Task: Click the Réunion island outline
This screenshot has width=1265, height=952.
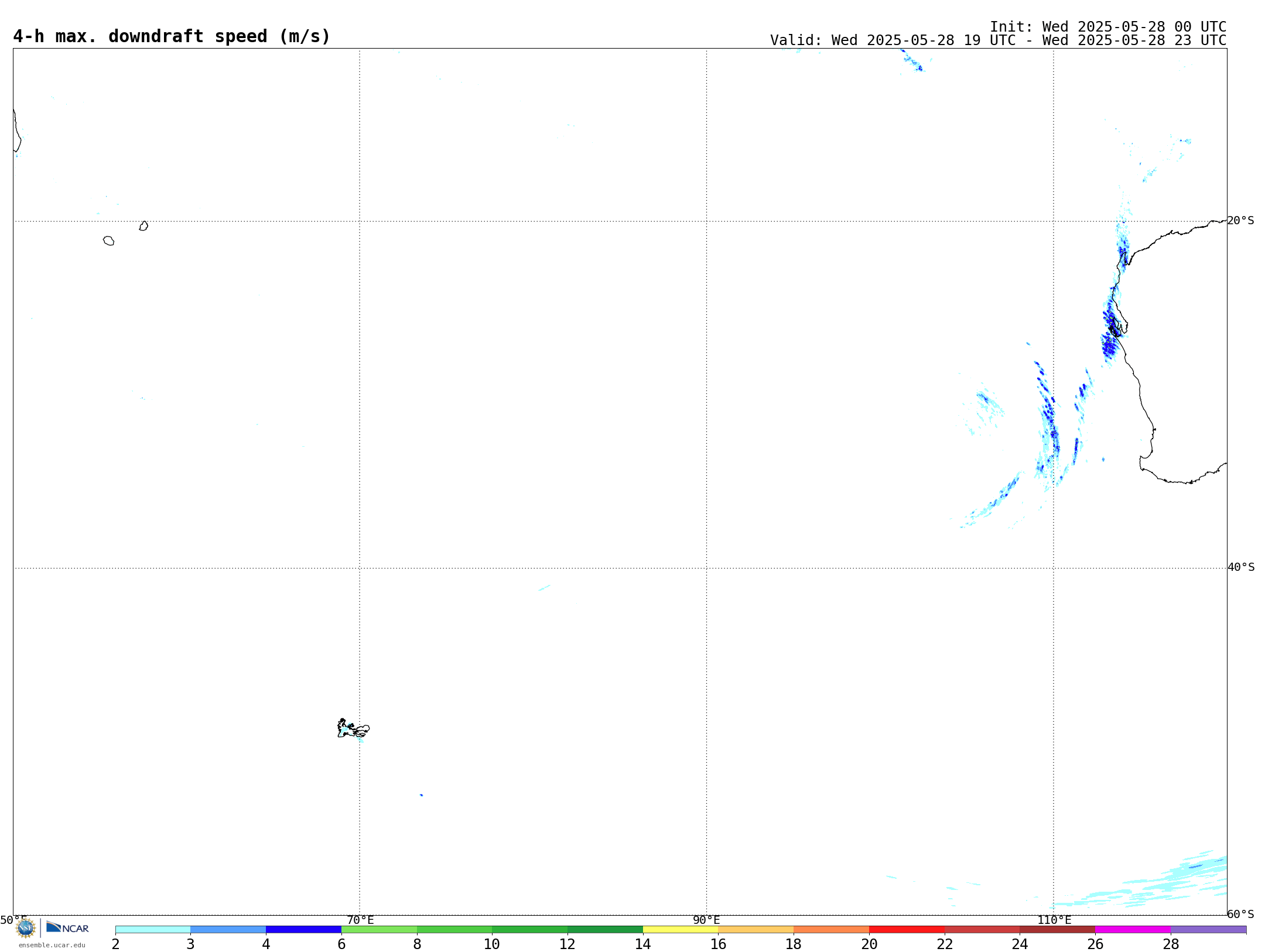Action: pos(108,241)
